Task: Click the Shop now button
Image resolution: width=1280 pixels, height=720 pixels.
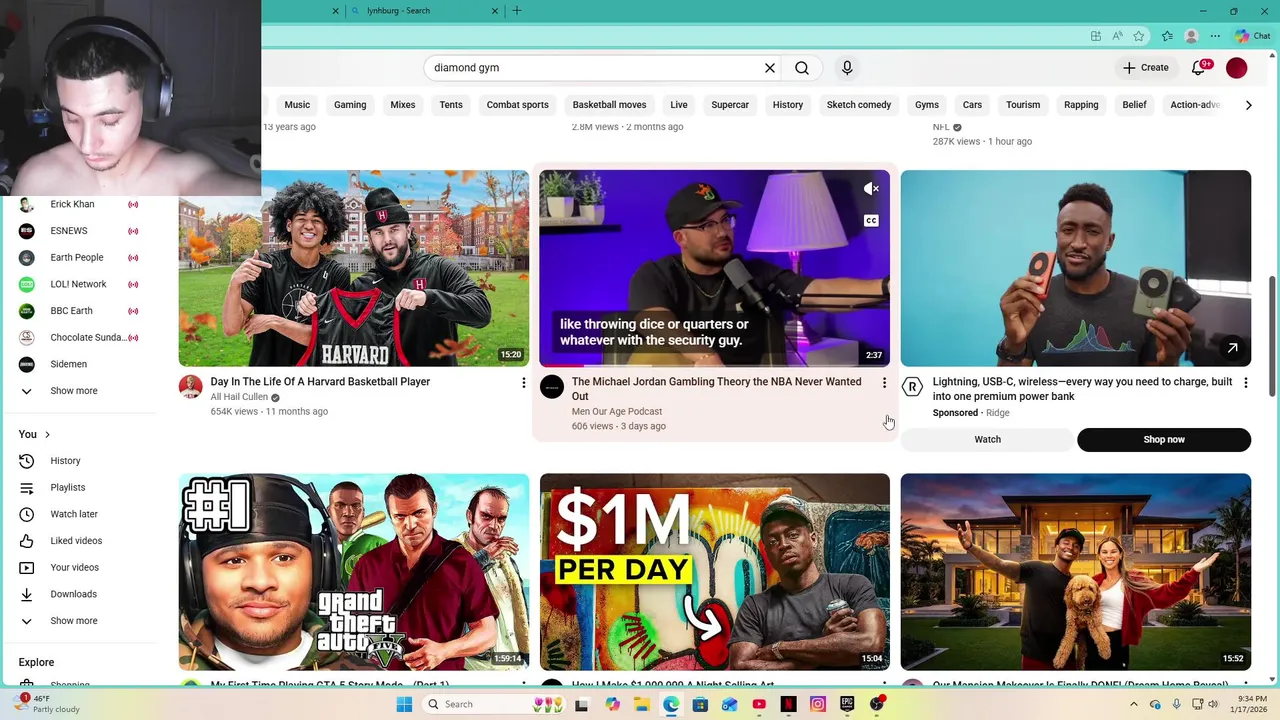Action: [x=1164, y=440]
